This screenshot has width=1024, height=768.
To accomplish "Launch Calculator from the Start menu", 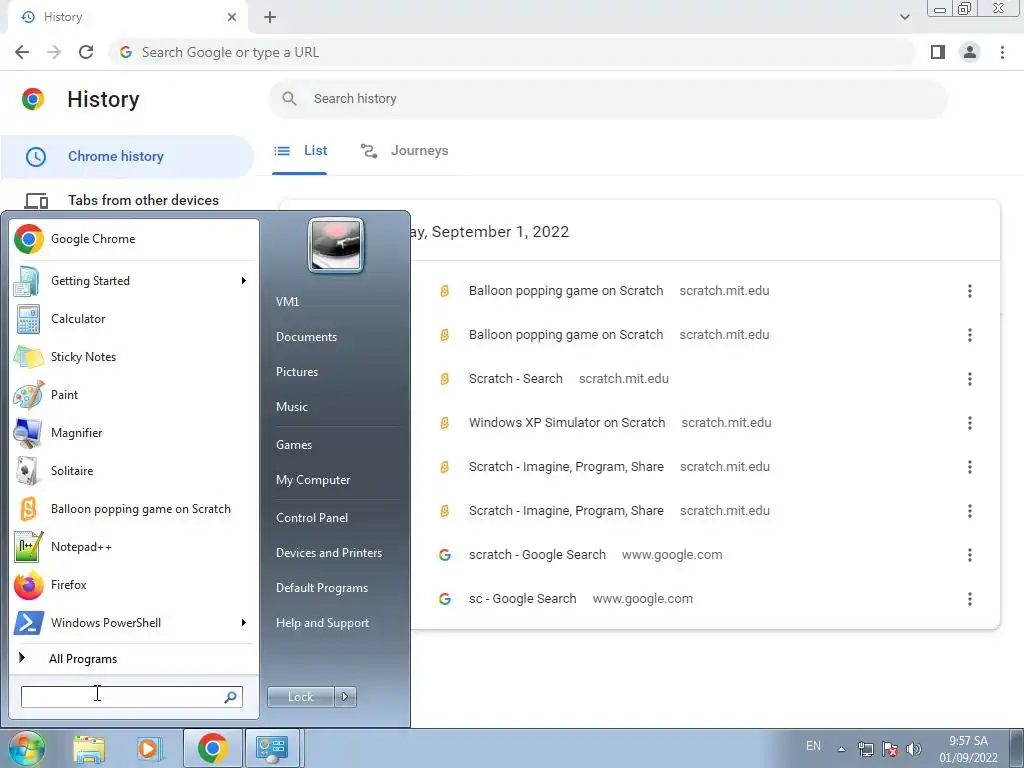I will click(x=134, y=319).
